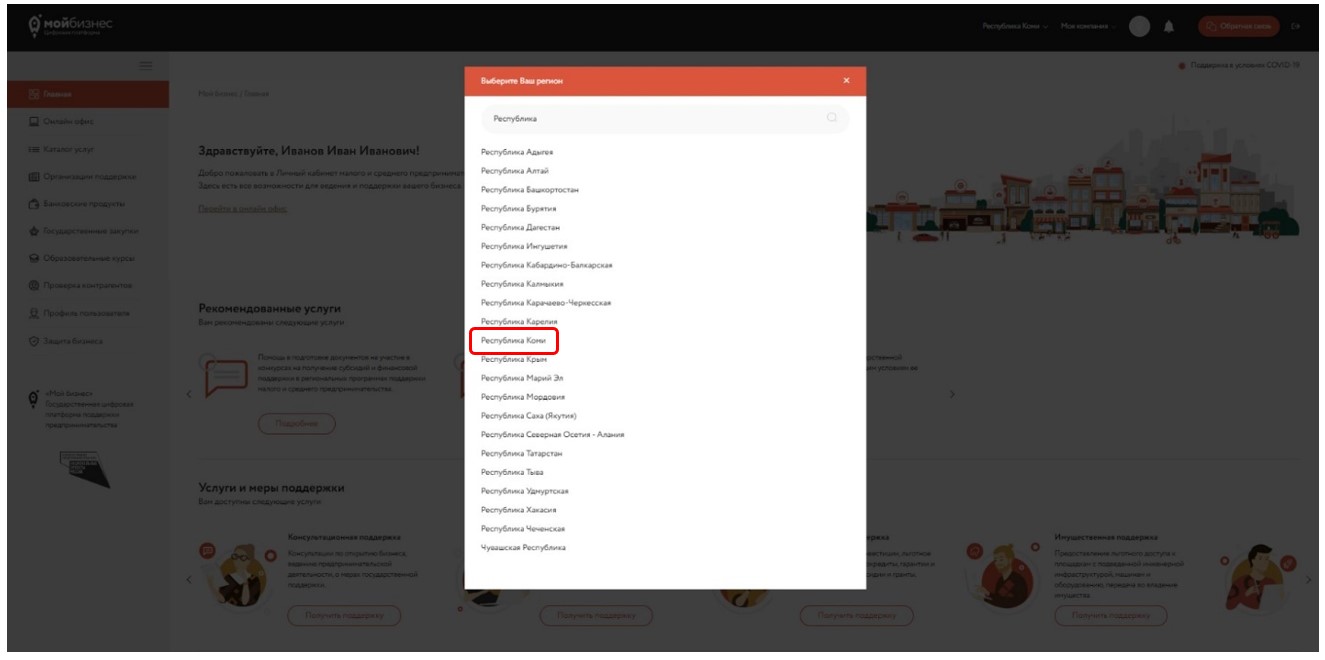Choose 'Чувашская Республика' region
1325x660 pixels.
tap(523, 547)
